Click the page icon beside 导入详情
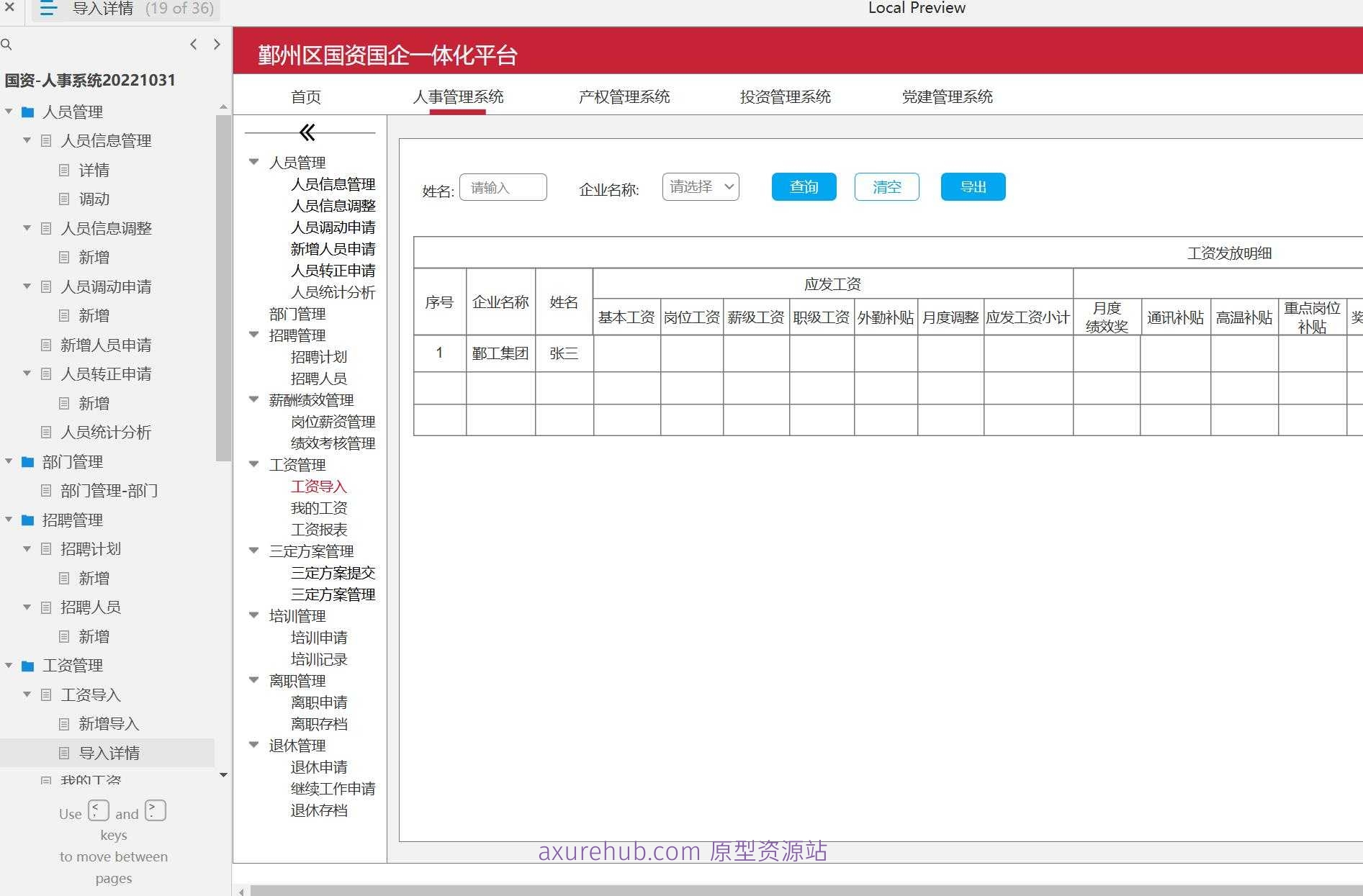Image resolution: width=1363 pixels, height=896 pixels. [x=64, y=753]
